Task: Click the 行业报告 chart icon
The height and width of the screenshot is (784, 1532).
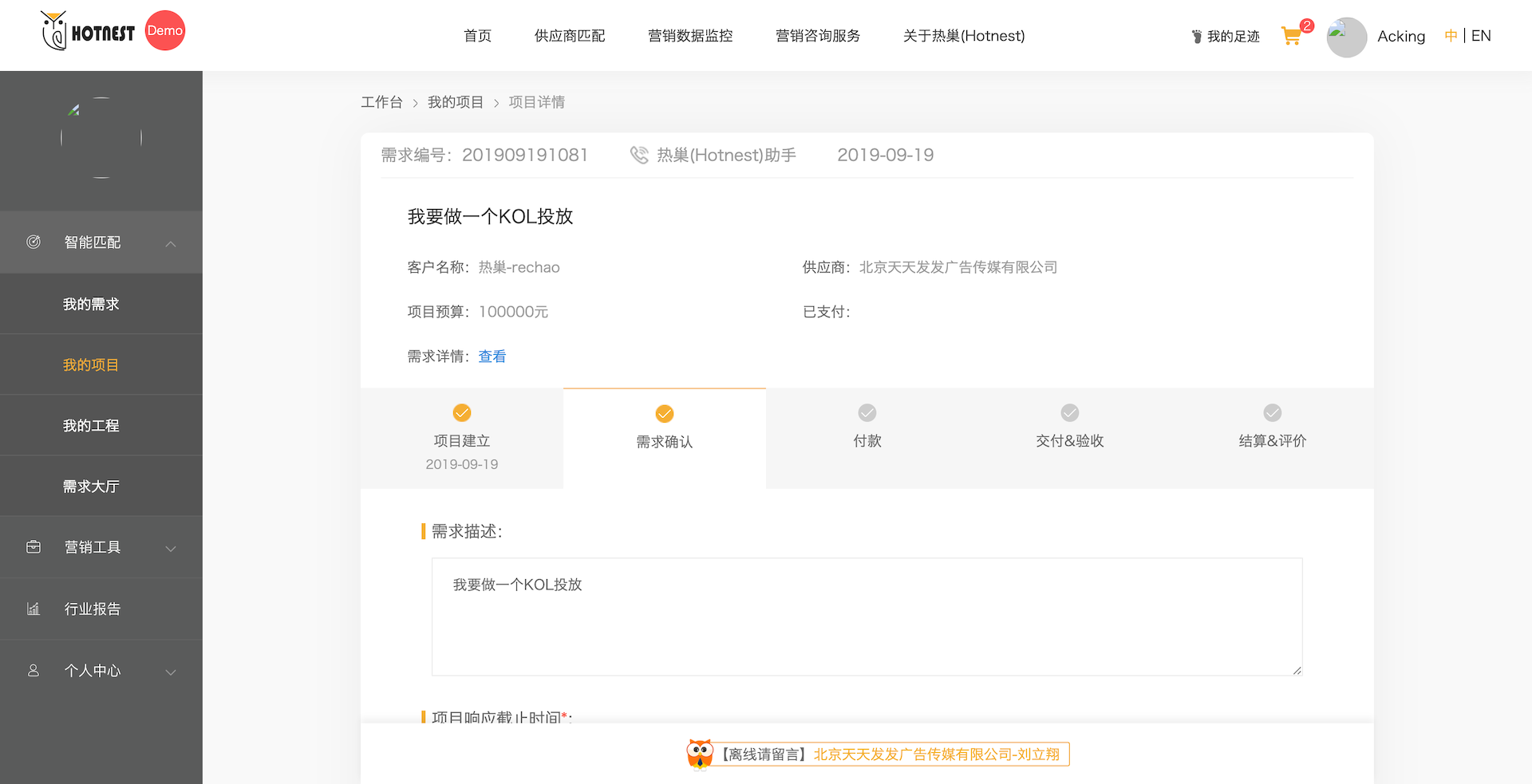Action: pos(34,609)
